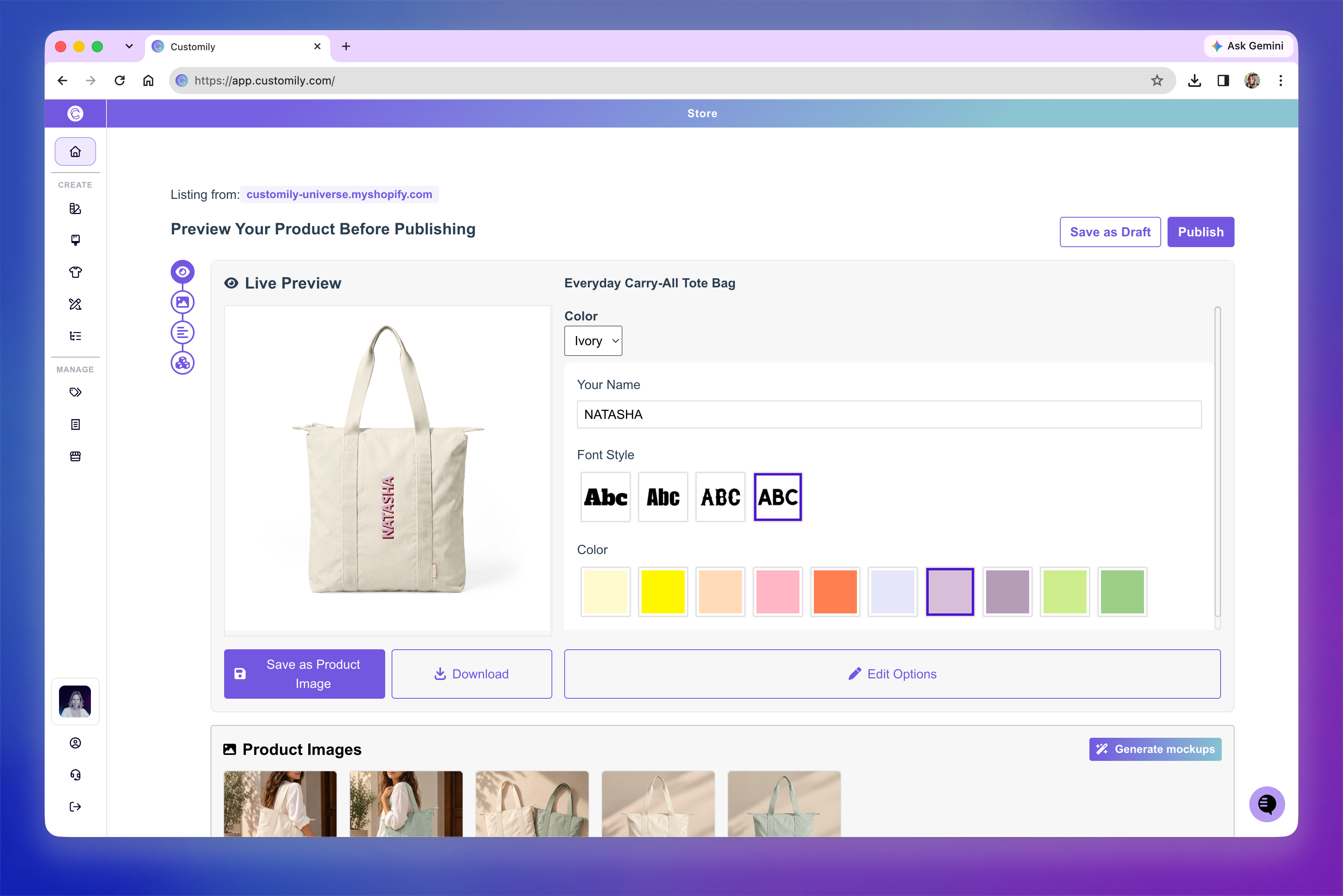Click the Download button
The height and width of the screenshot is (896, 1343).
[472, 674]
